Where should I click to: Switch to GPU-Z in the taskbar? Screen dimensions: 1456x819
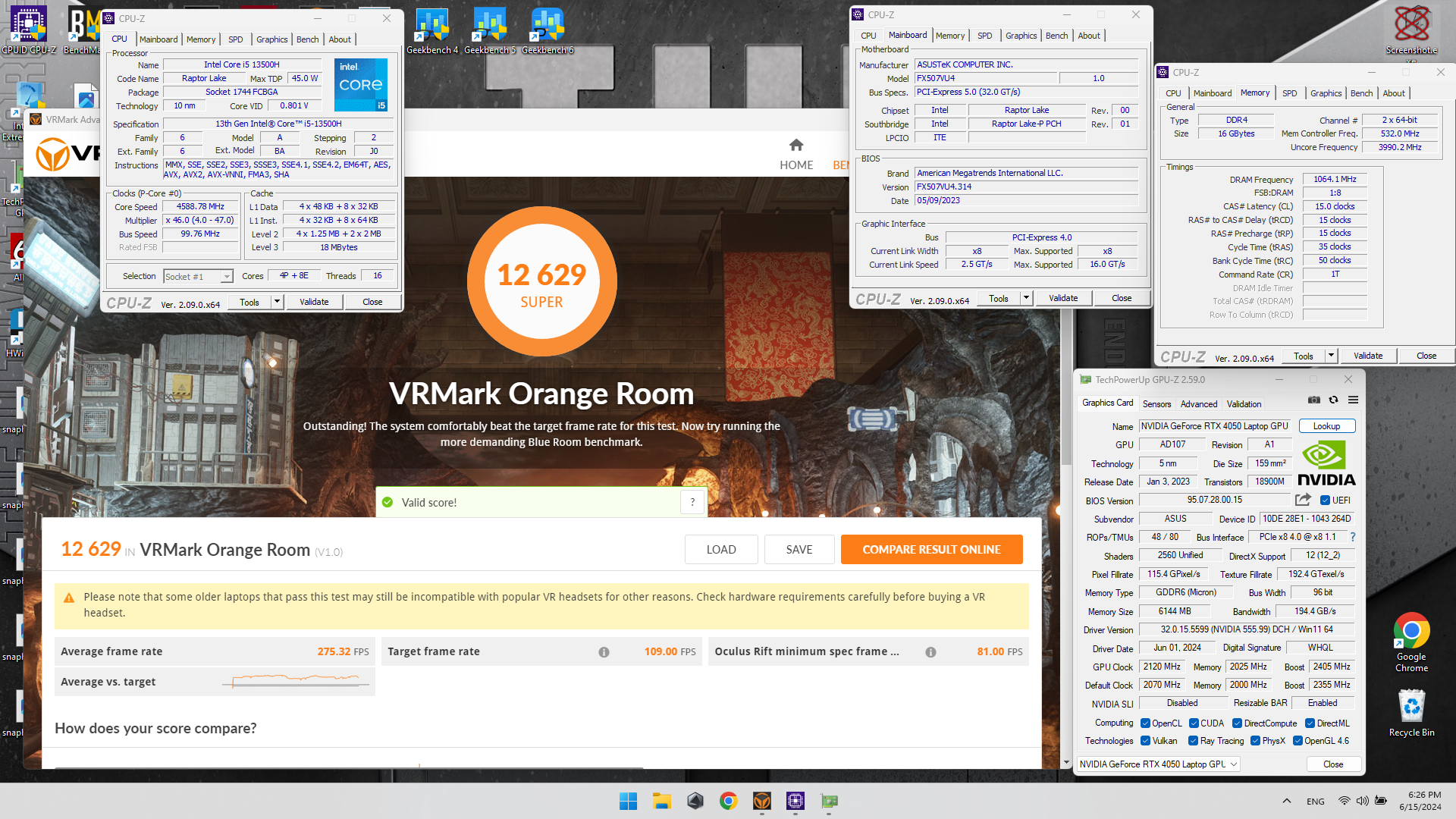(829, 801)
